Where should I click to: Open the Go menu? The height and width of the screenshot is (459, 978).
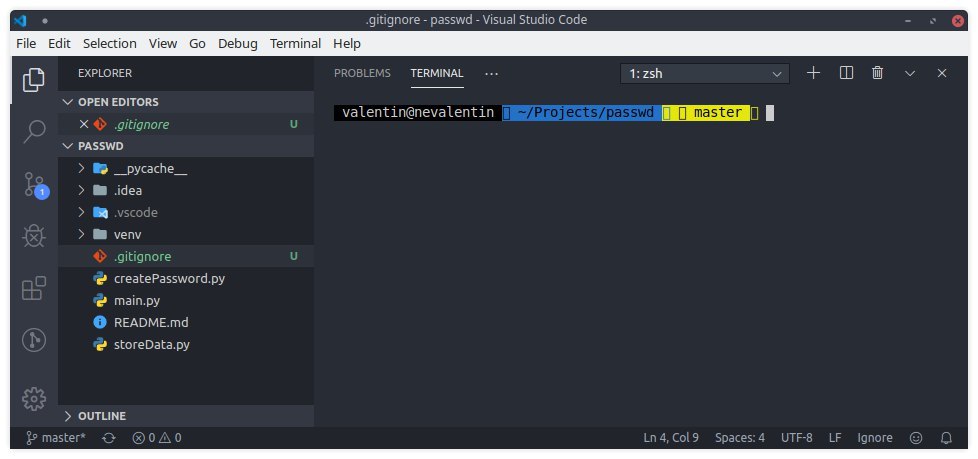198,44
